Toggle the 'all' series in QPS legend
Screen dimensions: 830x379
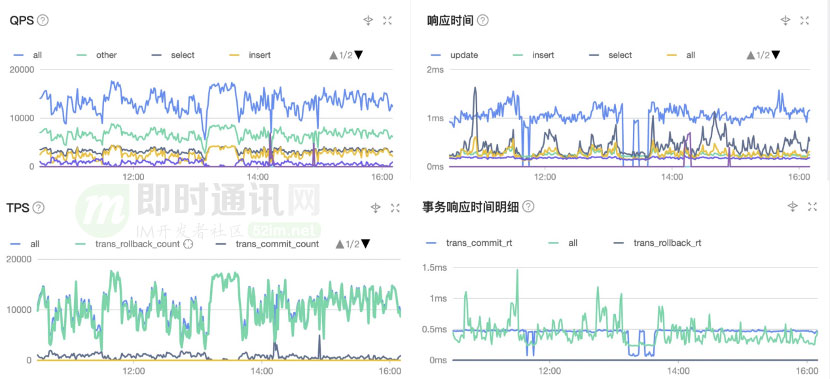tap(28, 55)
